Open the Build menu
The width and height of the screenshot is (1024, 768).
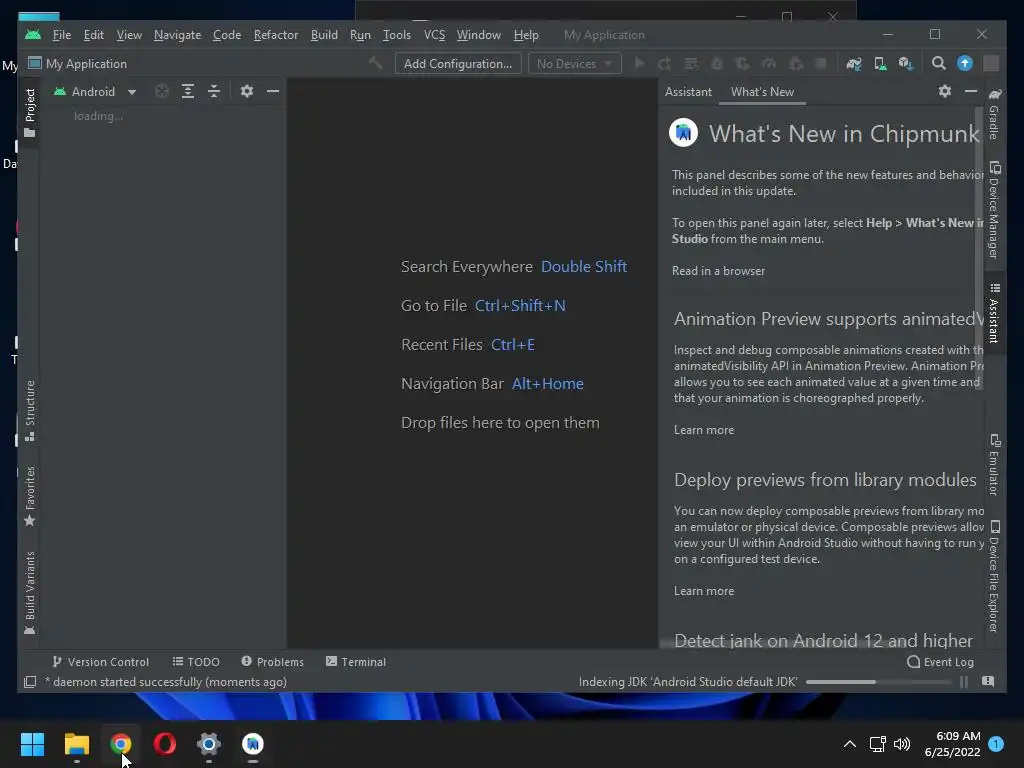[324, 35]
